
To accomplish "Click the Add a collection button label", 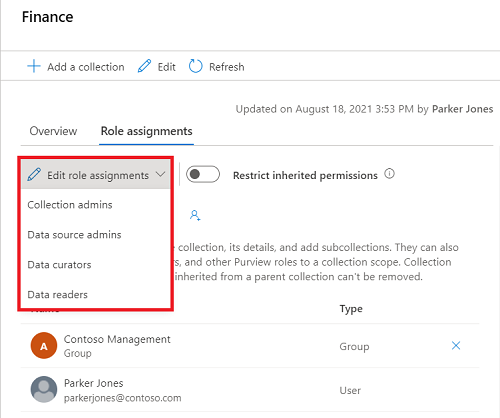I will click(86, 67).
